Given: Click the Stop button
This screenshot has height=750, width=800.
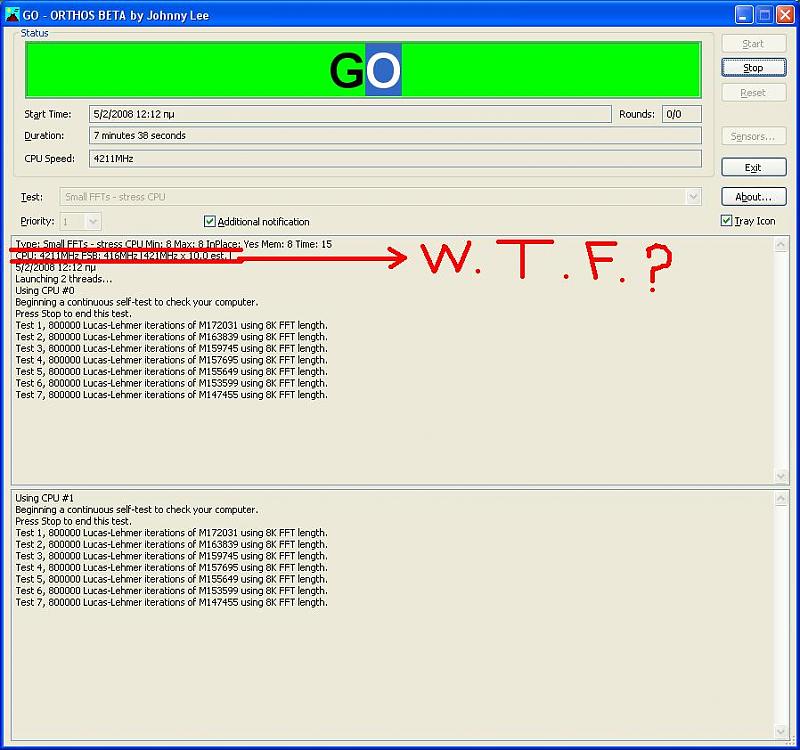Looking at the screenshot, I should (x=754, y=68).
